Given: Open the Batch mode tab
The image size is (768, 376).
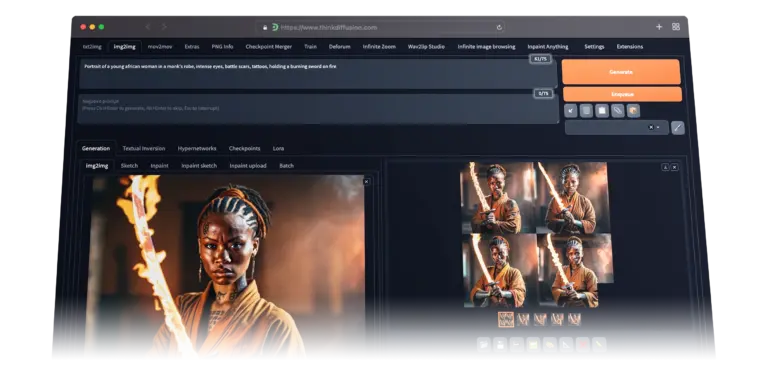Looking at the screenshot, I should coord(287,166).
